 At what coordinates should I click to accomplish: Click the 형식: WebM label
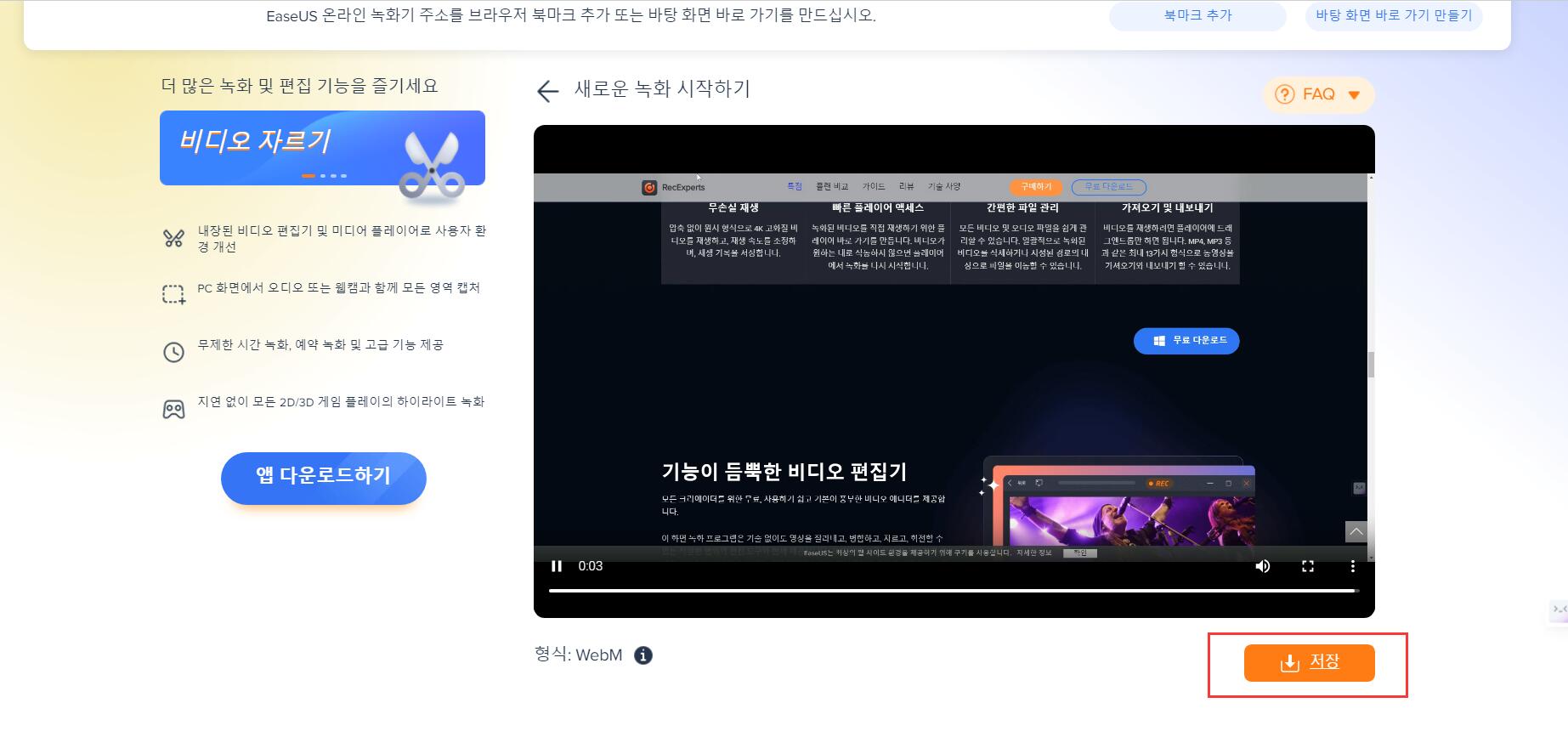click(x=579, y=655)
